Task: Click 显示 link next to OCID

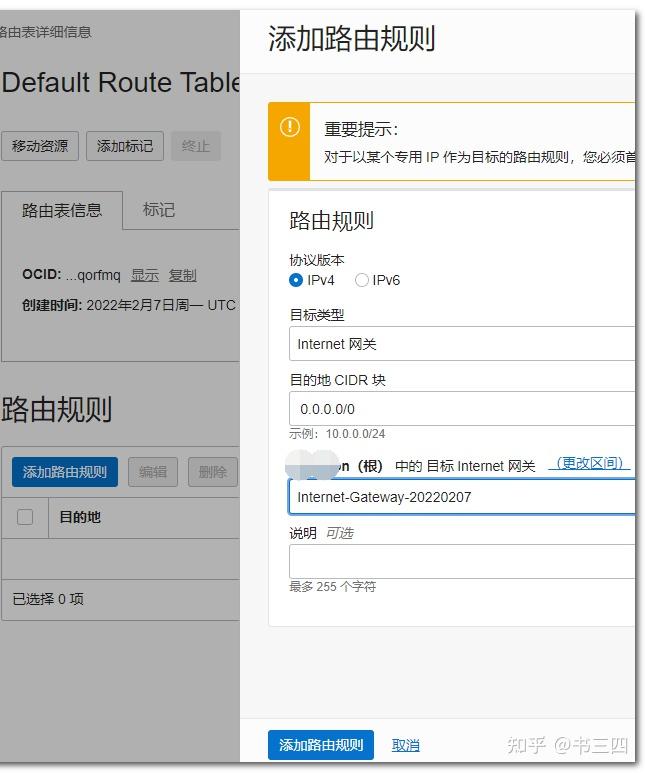Action: [145, 275]
